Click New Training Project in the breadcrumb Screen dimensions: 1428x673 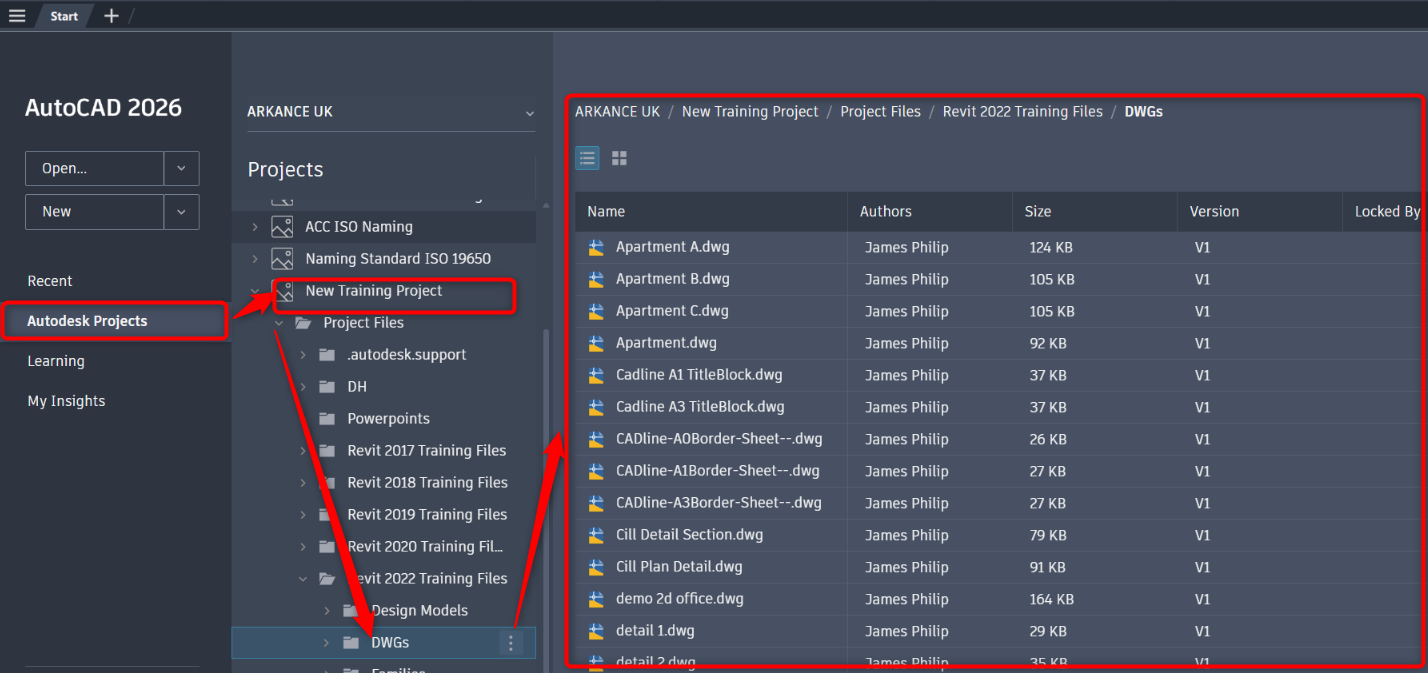click(750, 112)
